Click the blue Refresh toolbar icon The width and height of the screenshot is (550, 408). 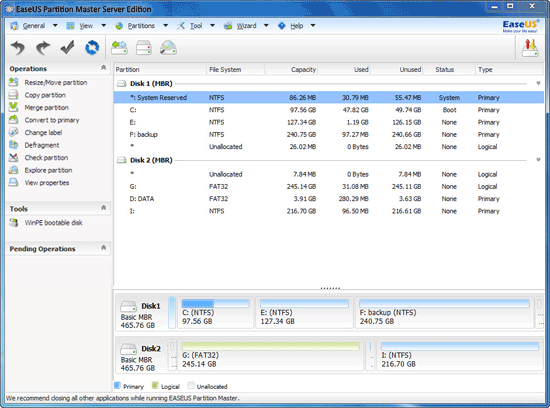coord(92,47)
